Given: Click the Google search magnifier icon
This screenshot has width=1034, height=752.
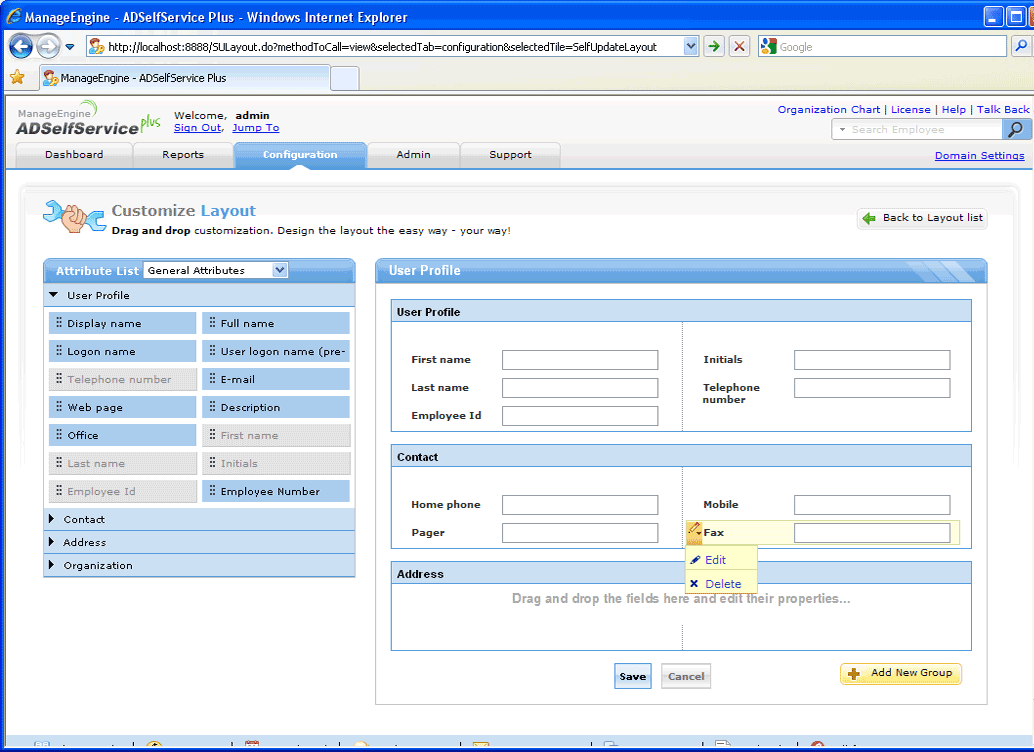Looking at the screenshot, I should click(x=1021, y=46).
